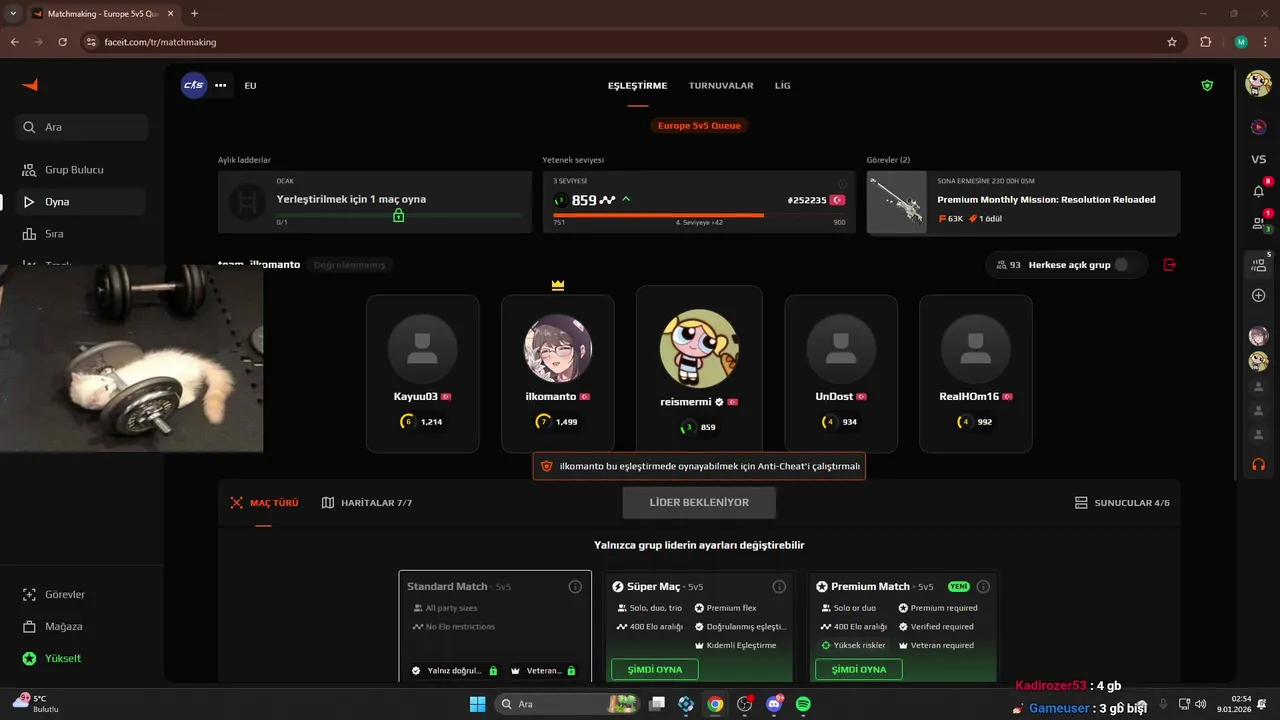Open UnDost's player card

841,373
